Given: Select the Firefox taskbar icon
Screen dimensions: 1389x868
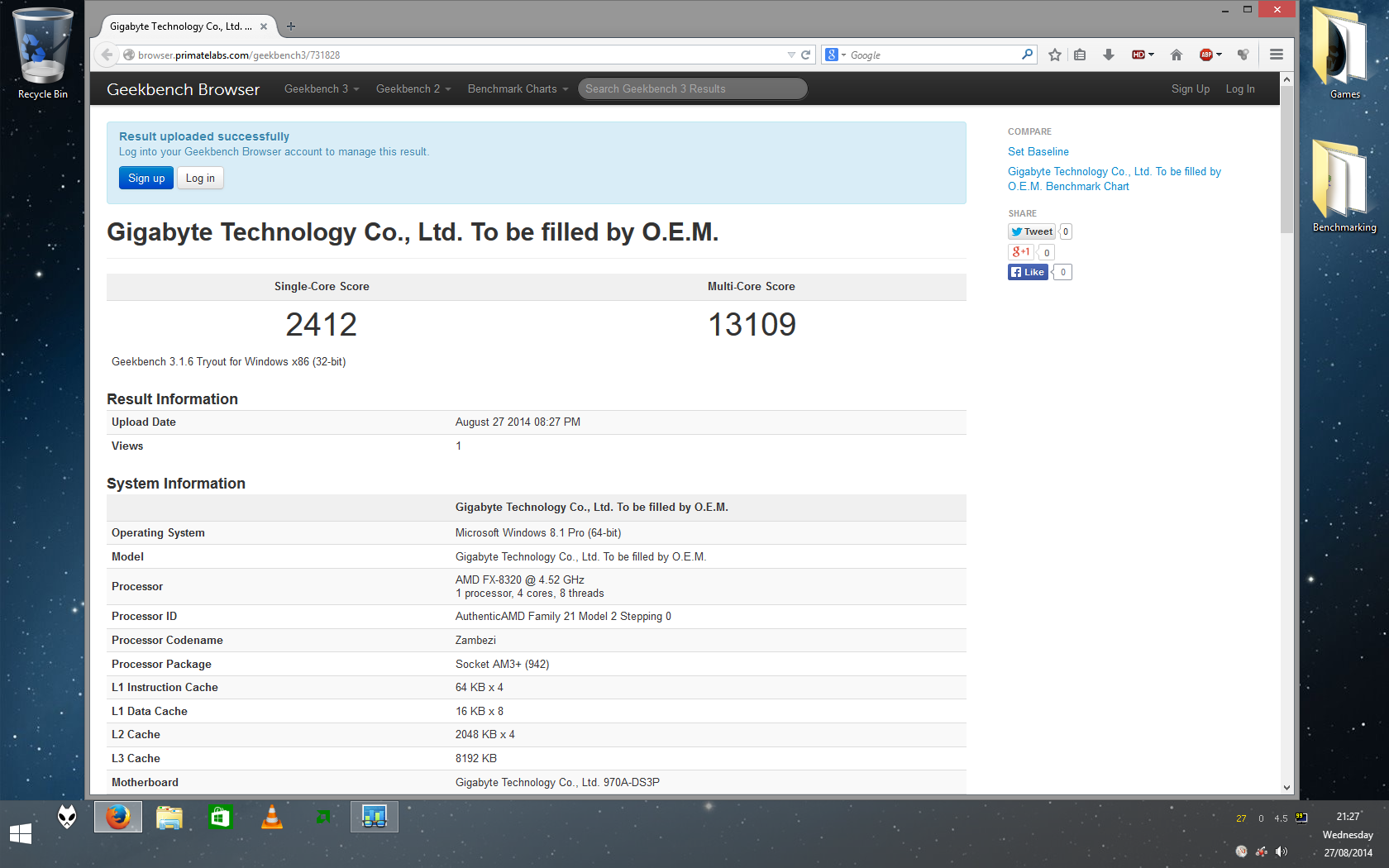Looking at the screenshot, I should (x=118, y=817).
